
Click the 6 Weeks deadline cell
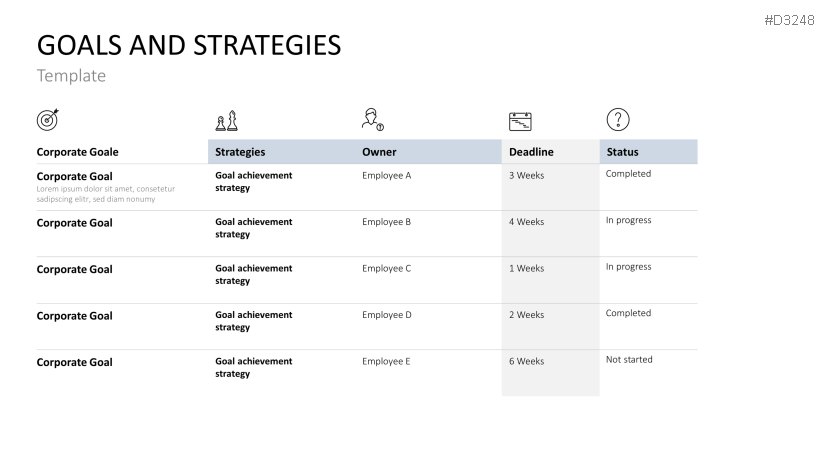pyautogui.click(x=526, y=361)
